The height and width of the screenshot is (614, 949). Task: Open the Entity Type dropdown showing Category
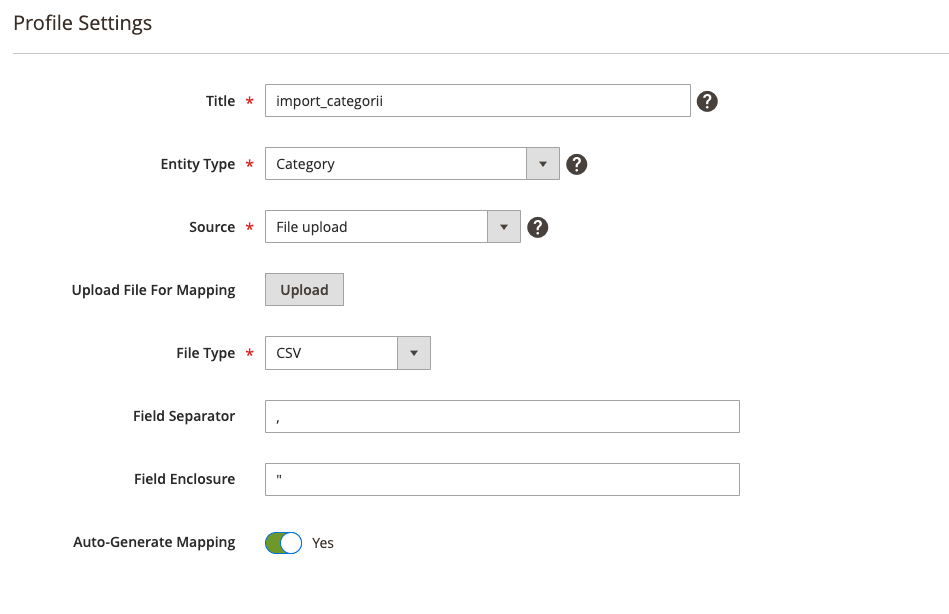click(x=412, y=163)
